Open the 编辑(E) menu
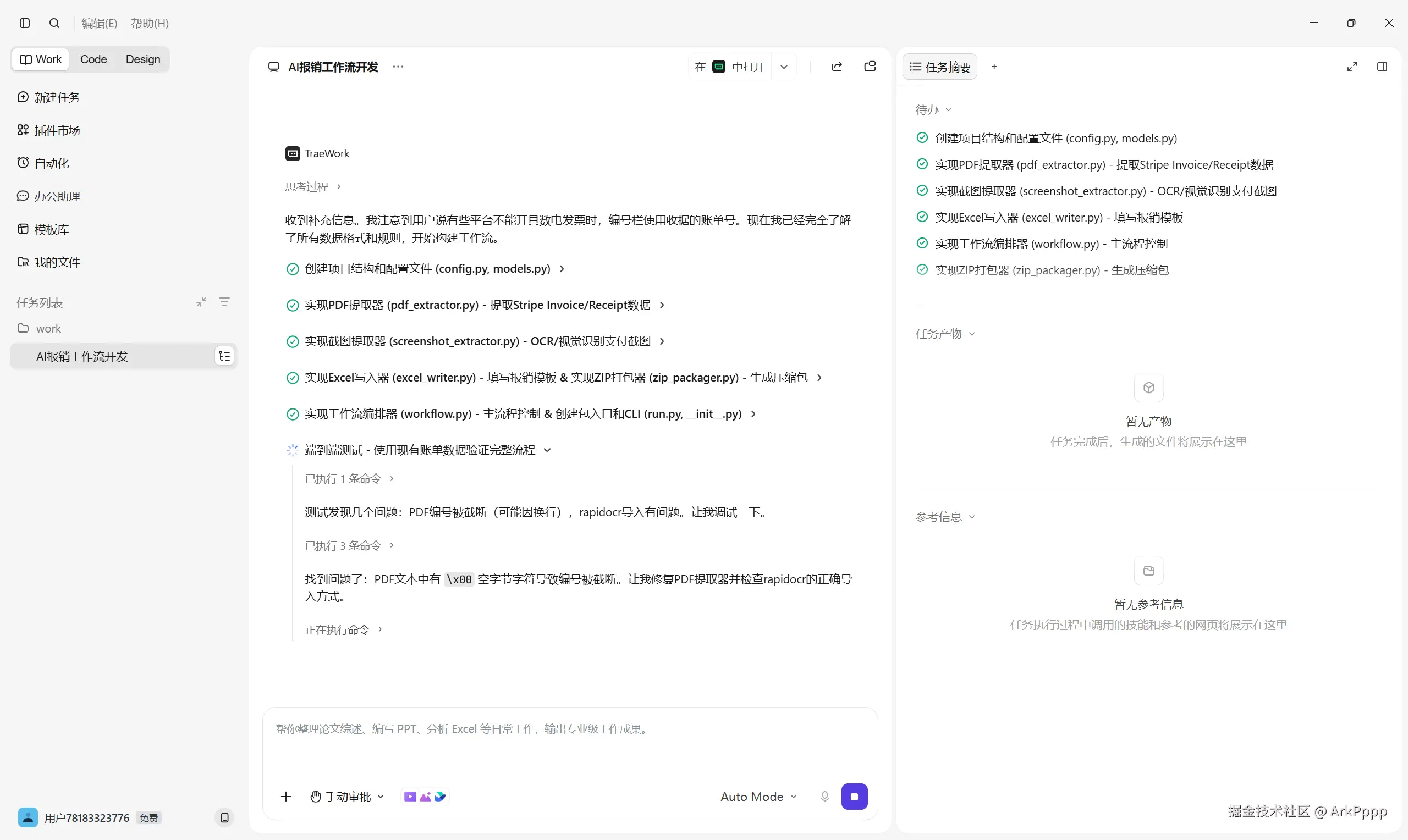Viewport: 1408px width, 840px height. pyautogui.click(x=100, y=23)
